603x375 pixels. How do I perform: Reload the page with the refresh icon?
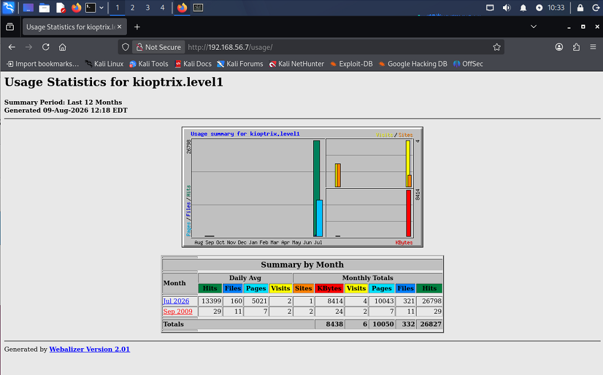pos(45,47)
